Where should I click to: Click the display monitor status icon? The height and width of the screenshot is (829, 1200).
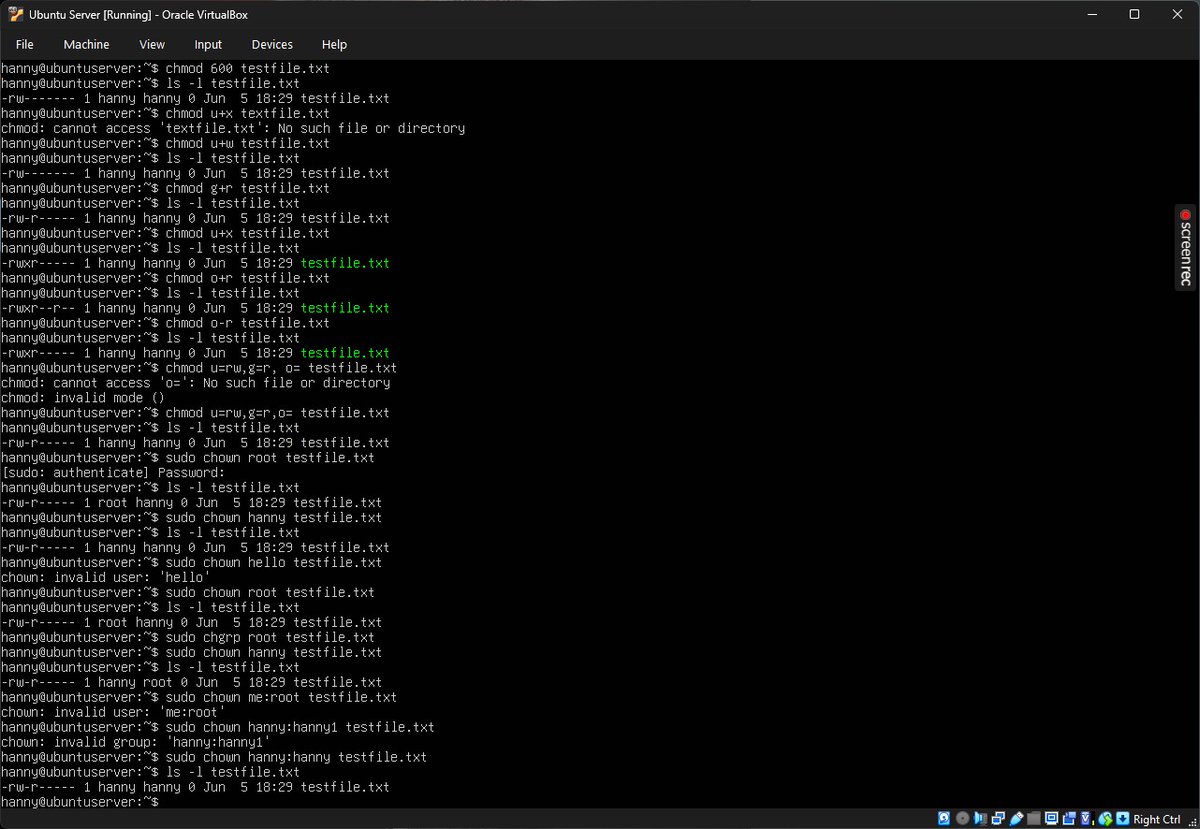coord(1052,819)
